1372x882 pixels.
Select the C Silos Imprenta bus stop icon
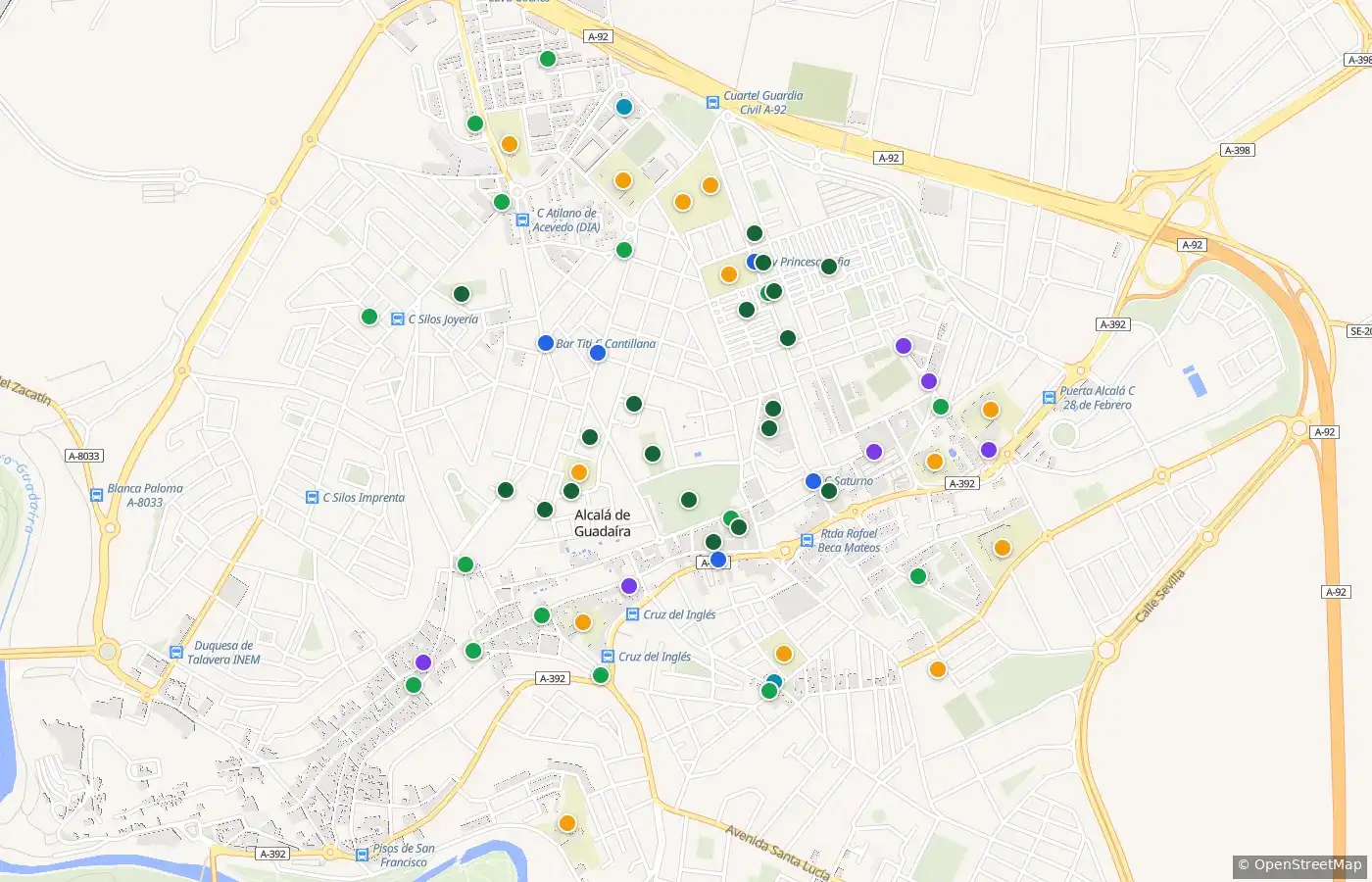pos(313,497)
